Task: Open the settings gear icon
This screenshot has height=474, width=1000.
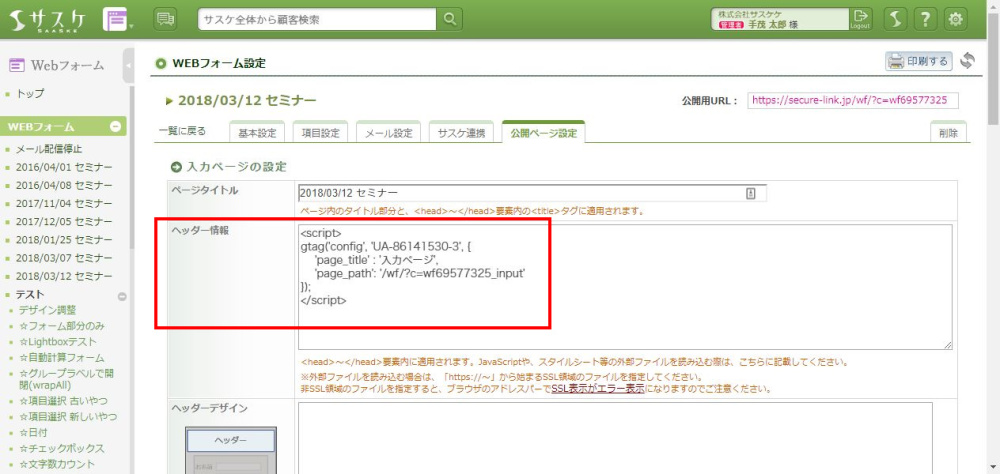Action: point(955,19)
